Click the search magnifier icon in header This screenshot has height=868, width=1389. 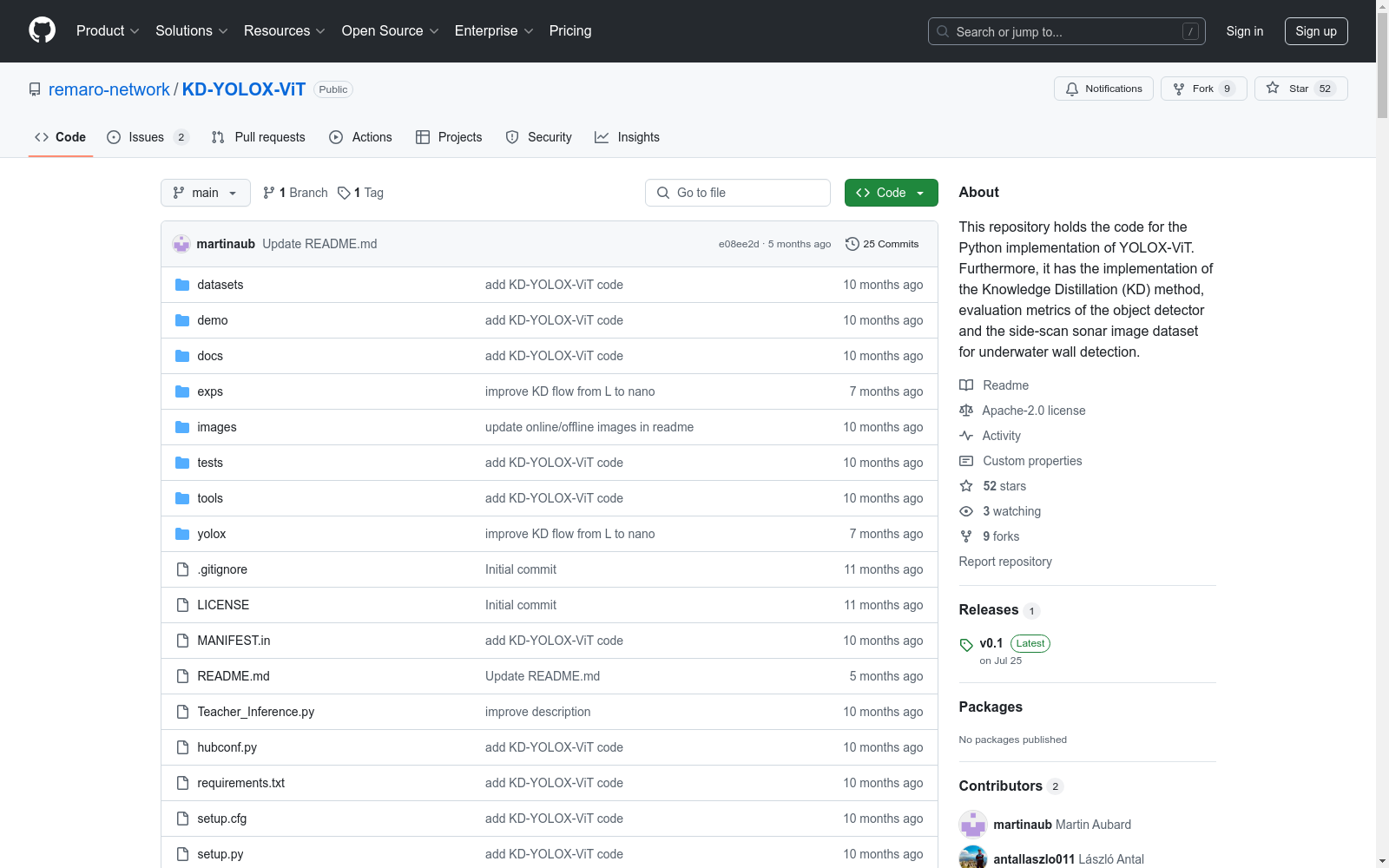(x=943, y=31)
